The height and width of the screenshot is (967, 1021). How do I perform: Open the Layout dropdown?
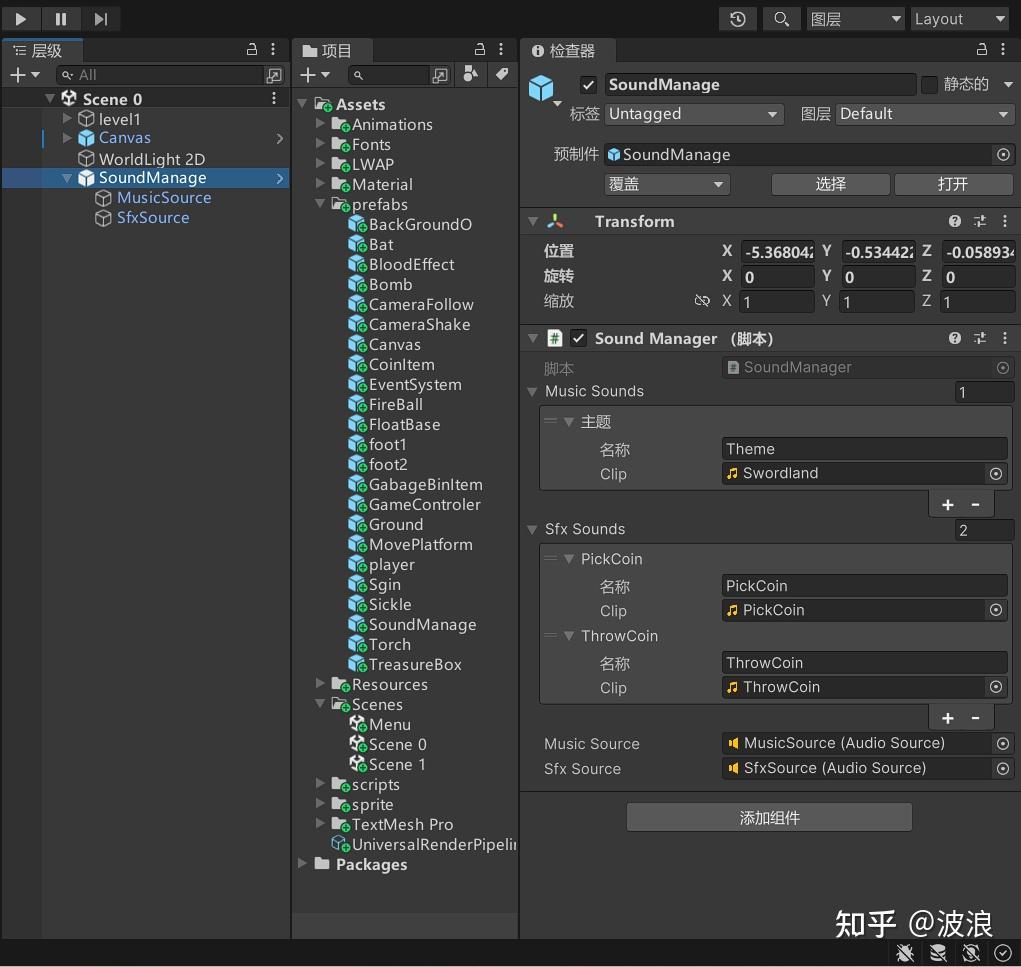tap(960, 19)
